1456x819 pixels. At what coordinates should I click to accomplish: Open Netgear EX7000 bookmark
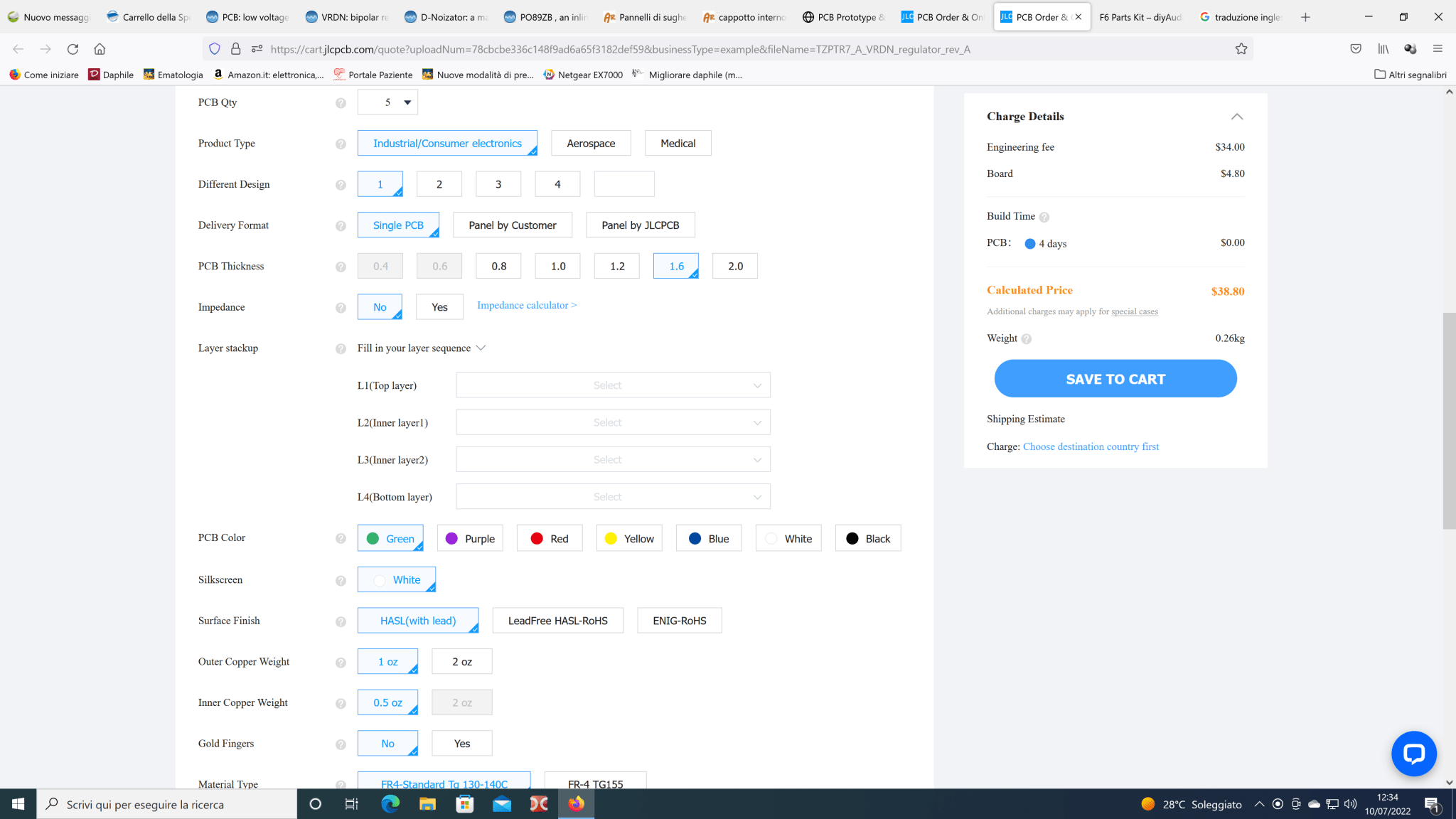point(583,75)
